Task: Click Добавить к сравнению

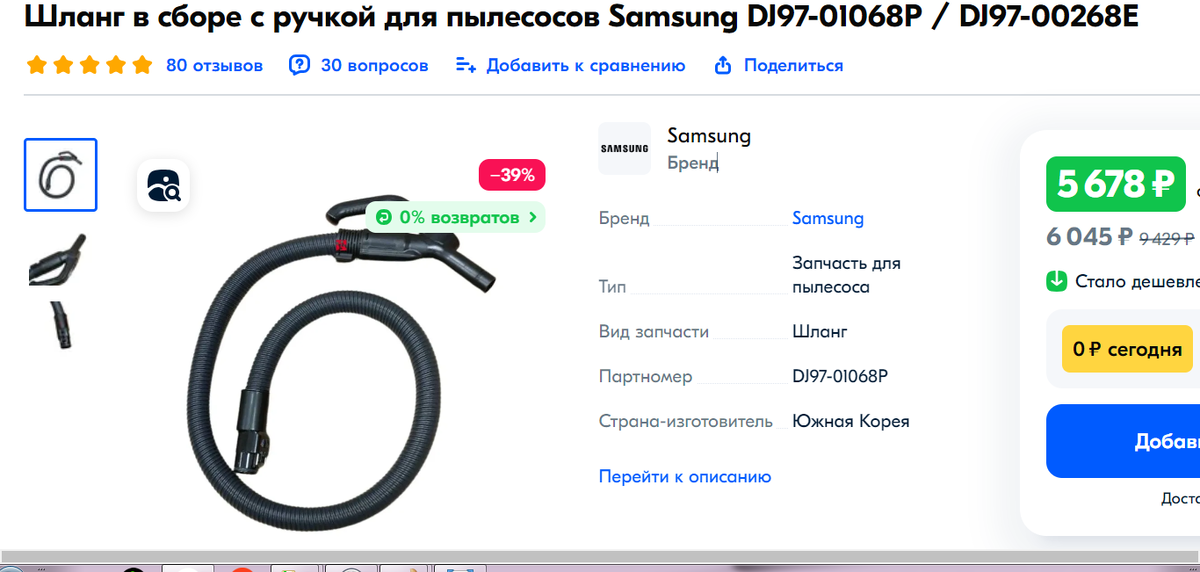Action: (x=586, y=65)
